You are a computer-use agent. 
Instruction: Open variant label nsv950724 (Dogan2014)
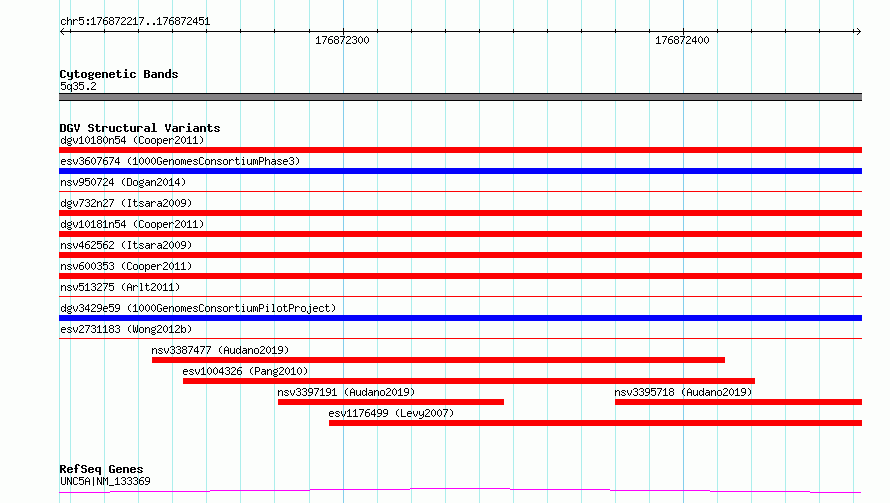point(123,182)
